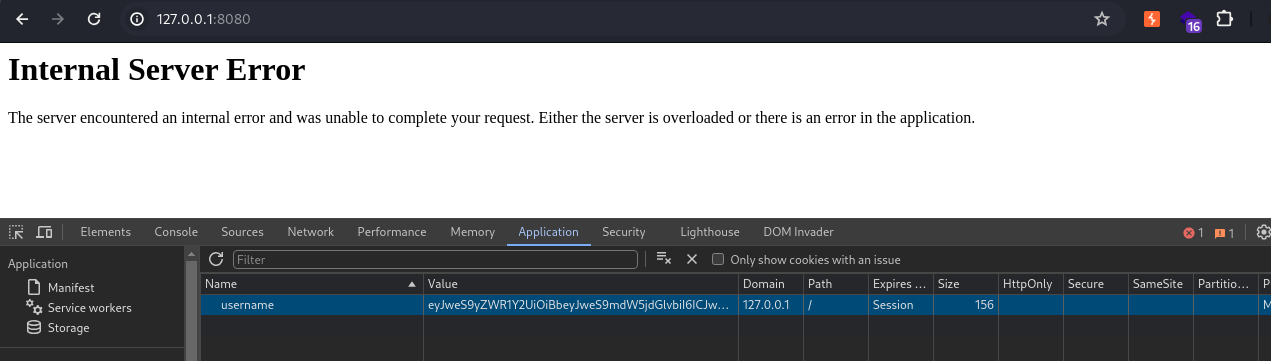Go back using browser back arrow
This screenshot has height=361, width=1271.
coord(23,19)
